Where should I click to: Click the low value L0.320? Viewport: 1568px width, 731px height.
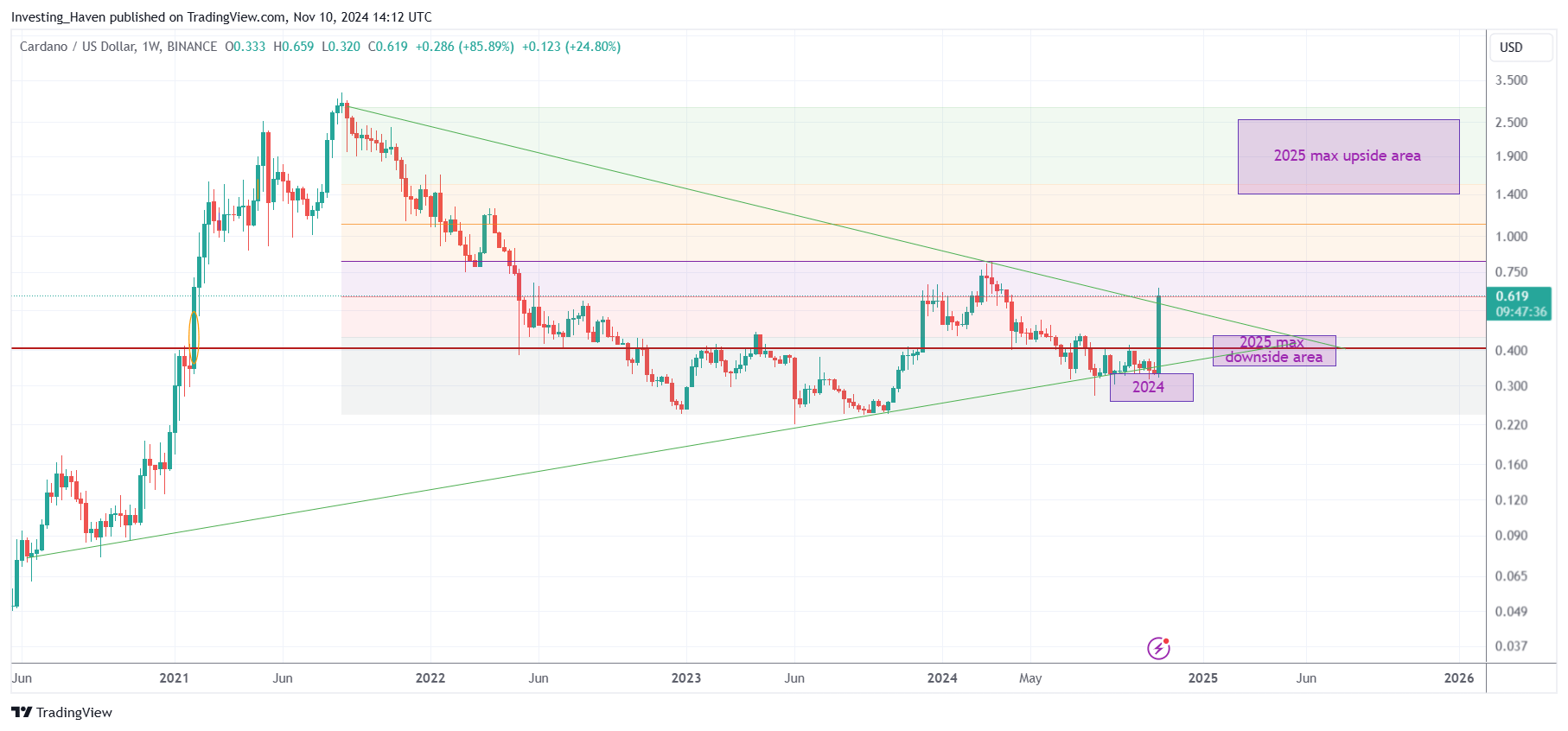[x=341, y=47]
